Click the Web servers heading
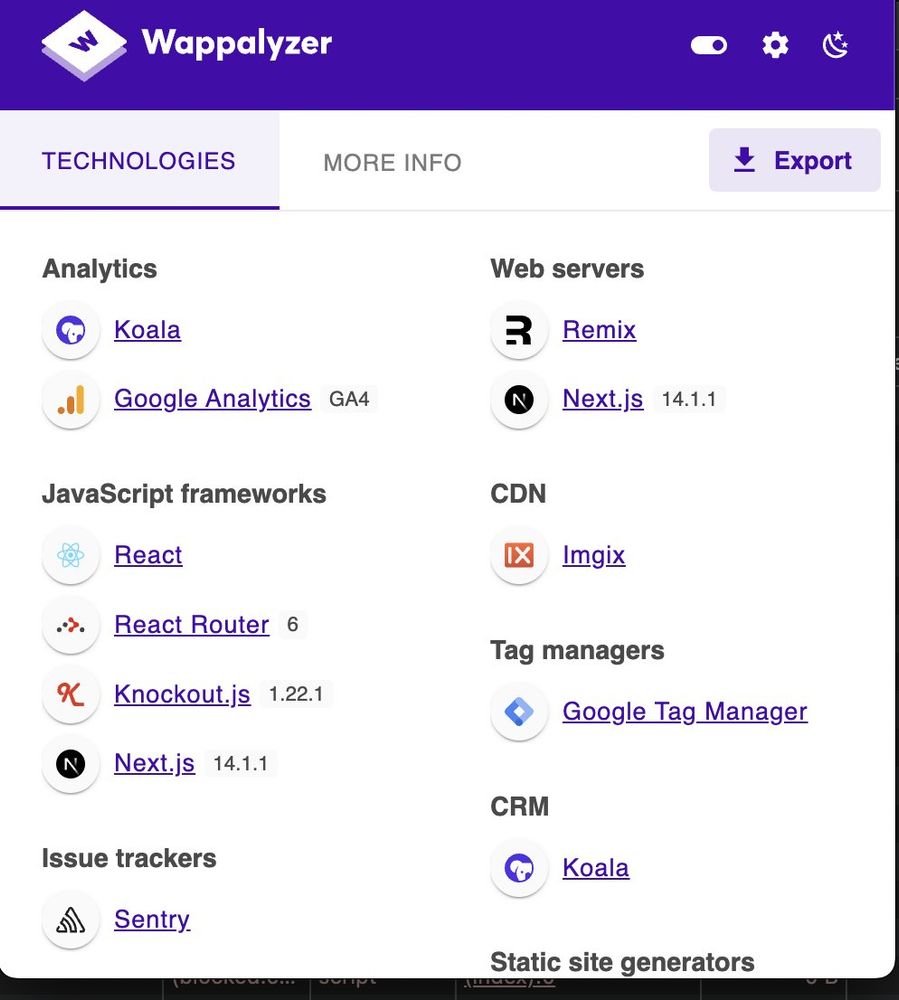The width and height of the screenshot is (899, 1000). 567,269
